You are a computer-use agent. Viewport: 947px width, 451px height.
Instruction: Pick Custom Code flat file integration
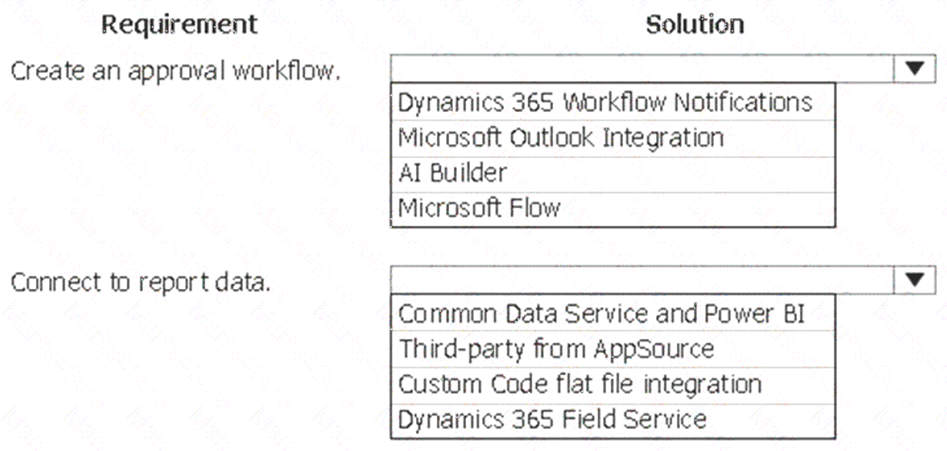(x=613, y=384)
